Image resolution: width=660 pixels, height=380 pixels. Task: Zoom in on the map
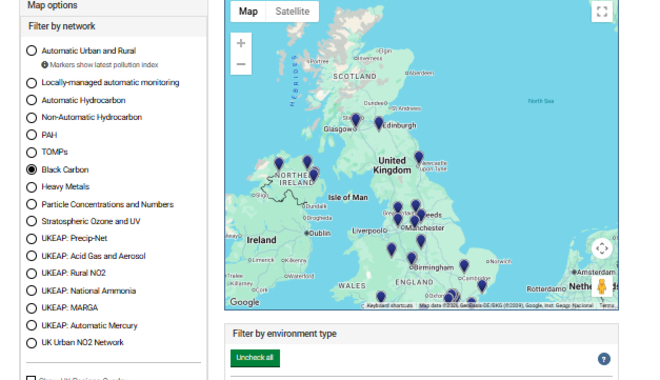(x=241, y=43)
